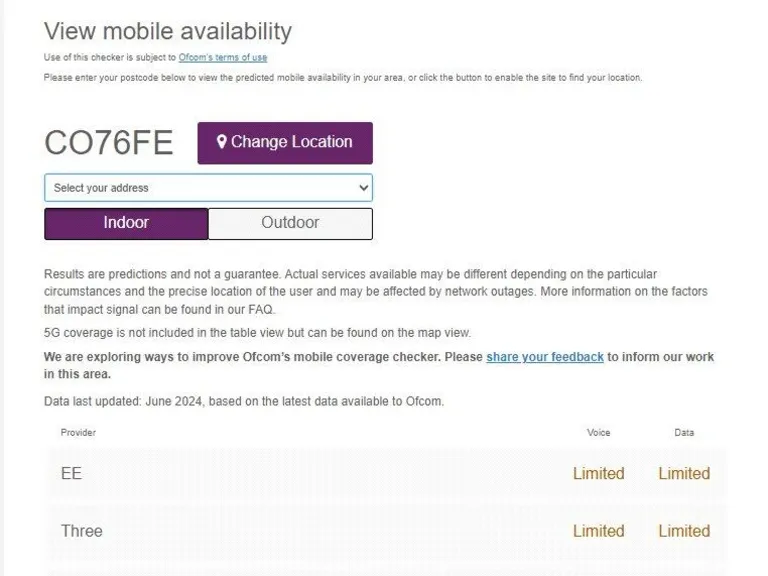768x576 pixels.
Task: Click Three's Limited data status
Action: (x=684, y=531)
